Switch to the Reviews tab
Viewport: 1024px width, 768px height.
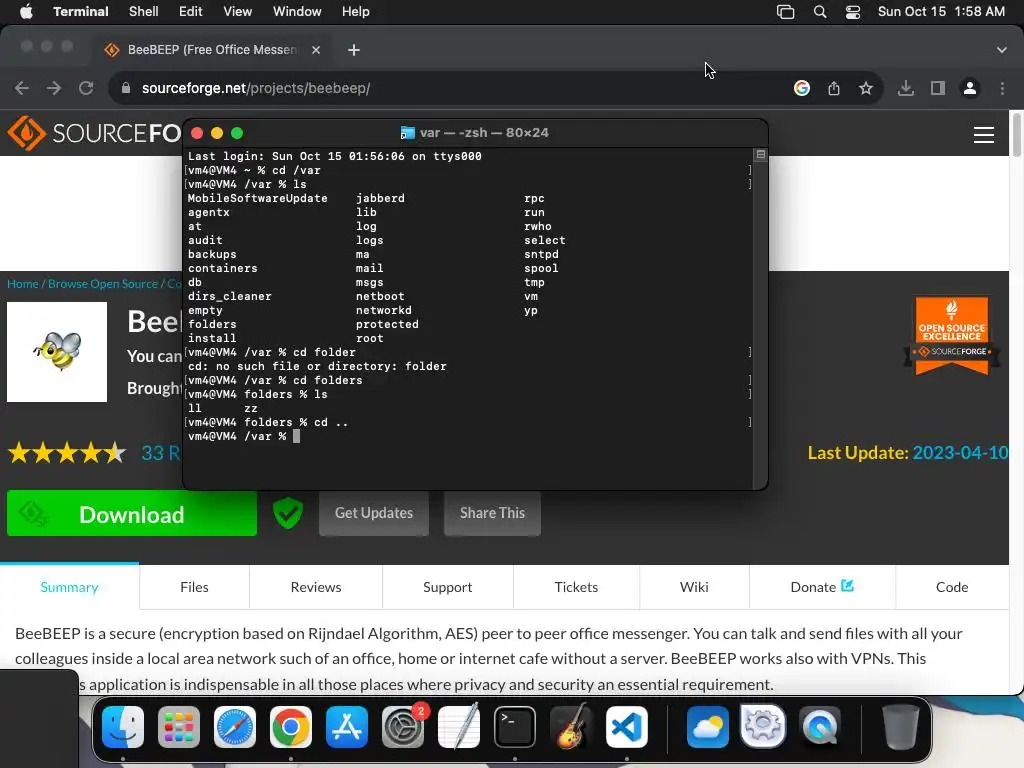click(316, 587)
